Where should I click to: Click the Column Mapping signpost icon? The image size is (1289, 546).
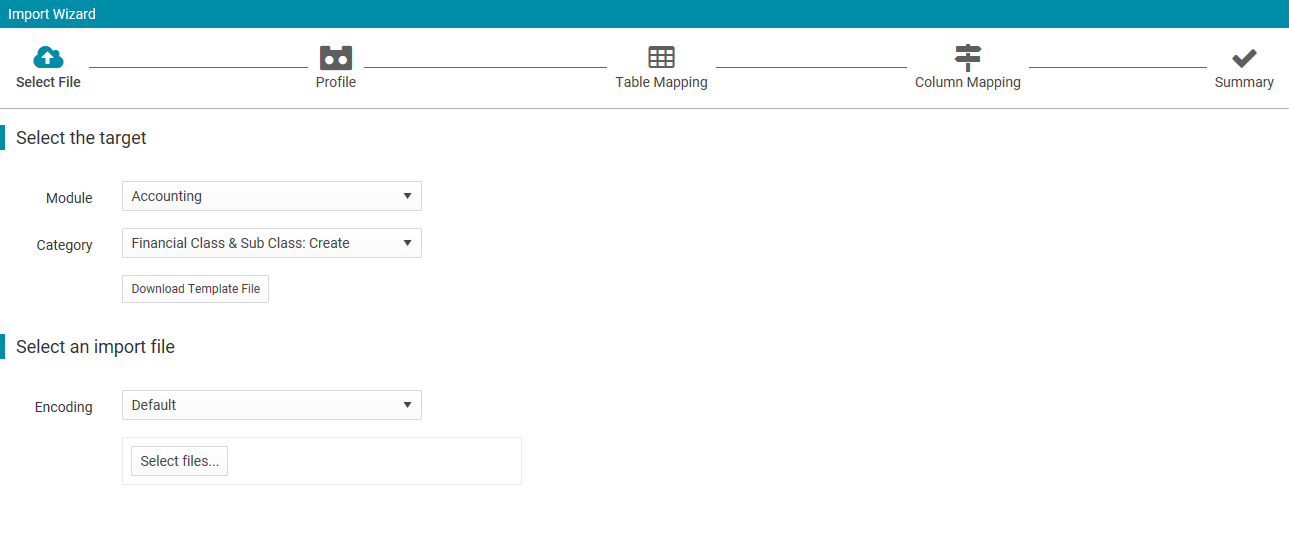(x=968, y=57)
